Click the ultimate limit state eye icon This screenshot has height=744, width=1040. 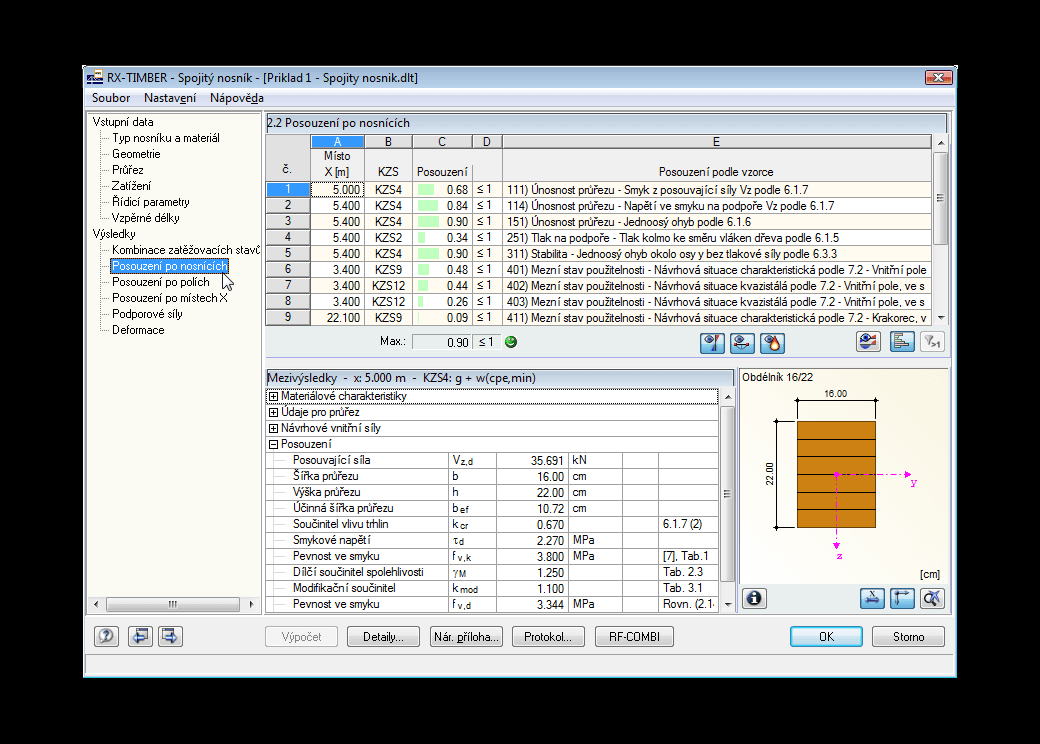pyautogui.click(x=712, y=343)
